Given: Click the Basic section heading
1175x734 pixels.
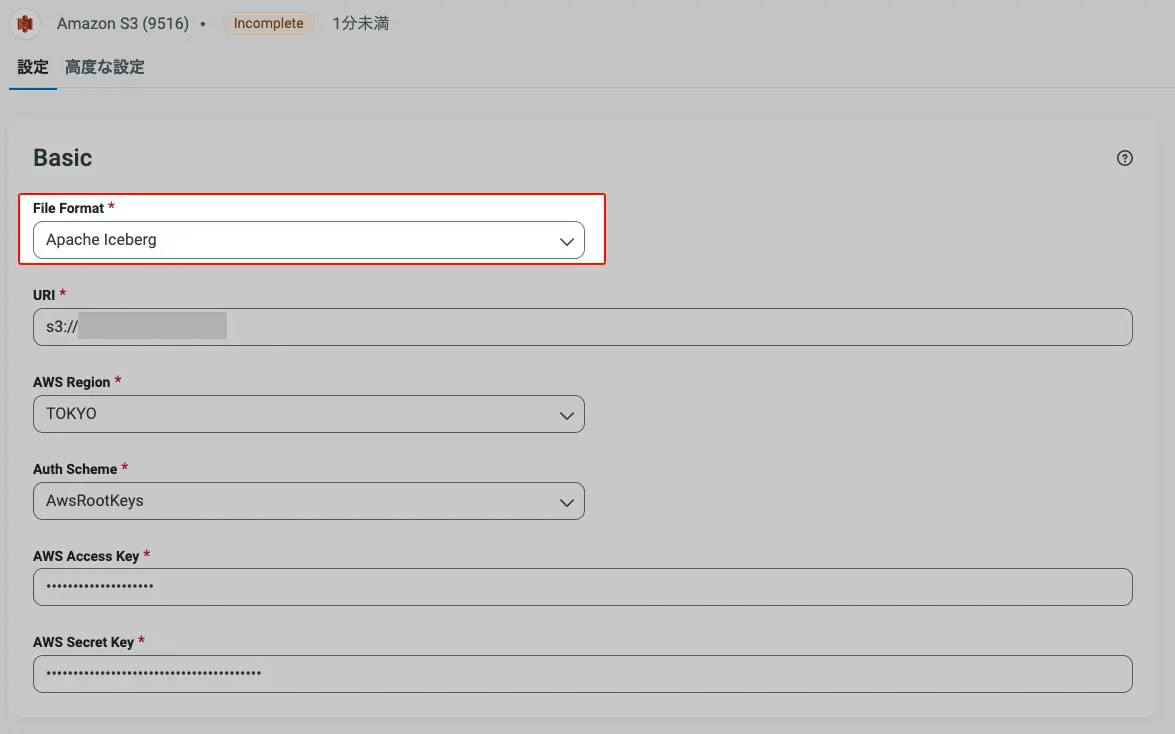Looking at the screenshot, I should coord(63,157).
